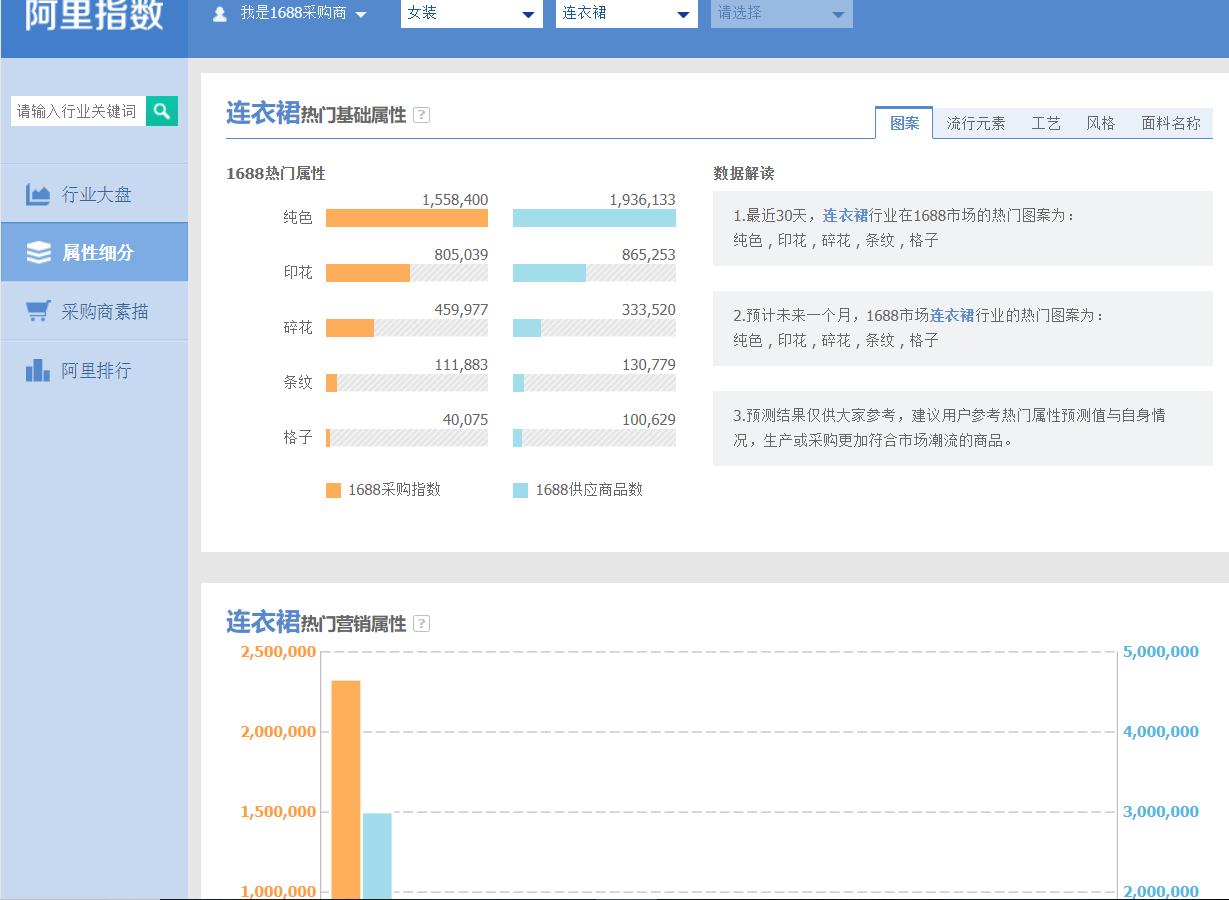Open the 行业大盘 section via its chart icon
Image resolution: width=1229 pixels, height=900 pixels.
click(x=37, y=194)
